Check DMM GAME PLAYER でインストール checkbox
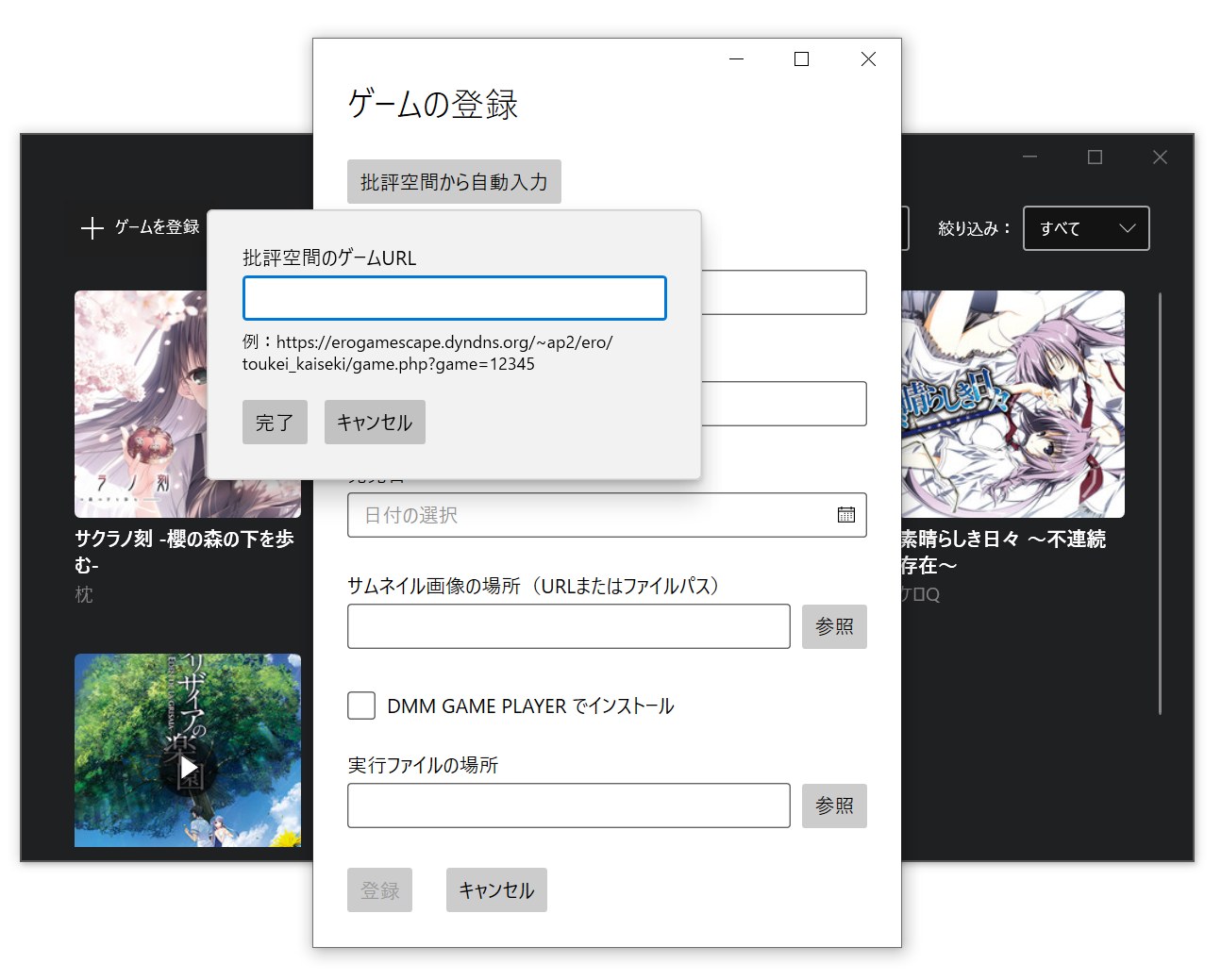This screenshot has width=1221, height=980. pyautogui.click(x=361, y=706)
